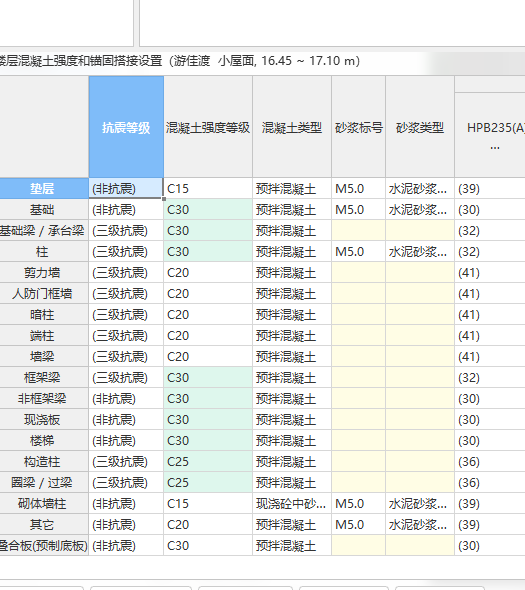Screen dimensions: 525x590
Task: Click the 砂浆类型 column header
Action: (420, 127)
